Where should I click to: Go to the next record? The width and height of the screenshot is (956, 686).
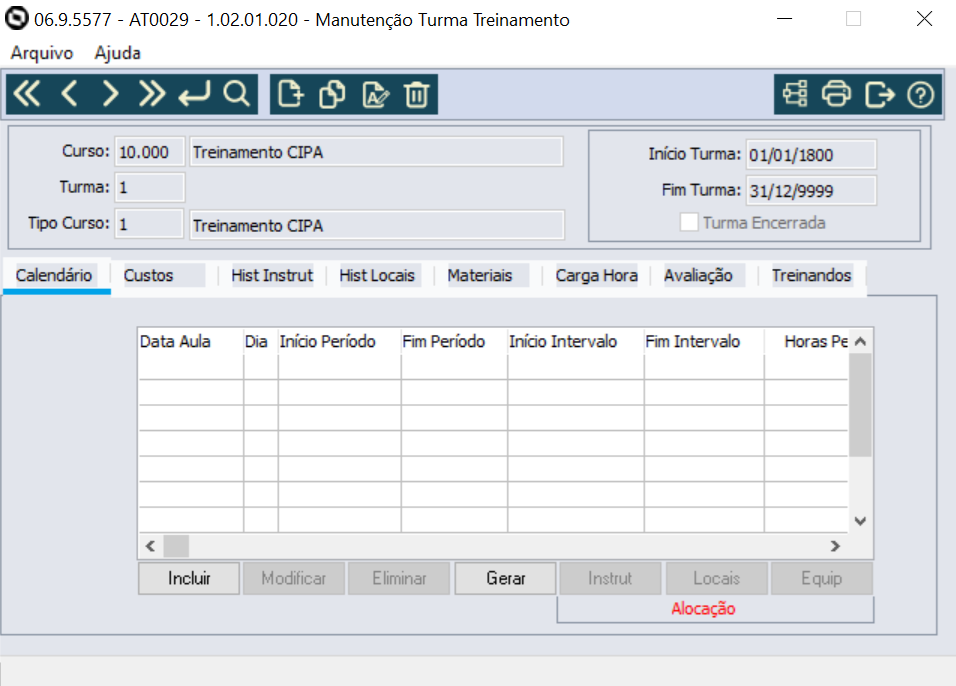[110, 93]
